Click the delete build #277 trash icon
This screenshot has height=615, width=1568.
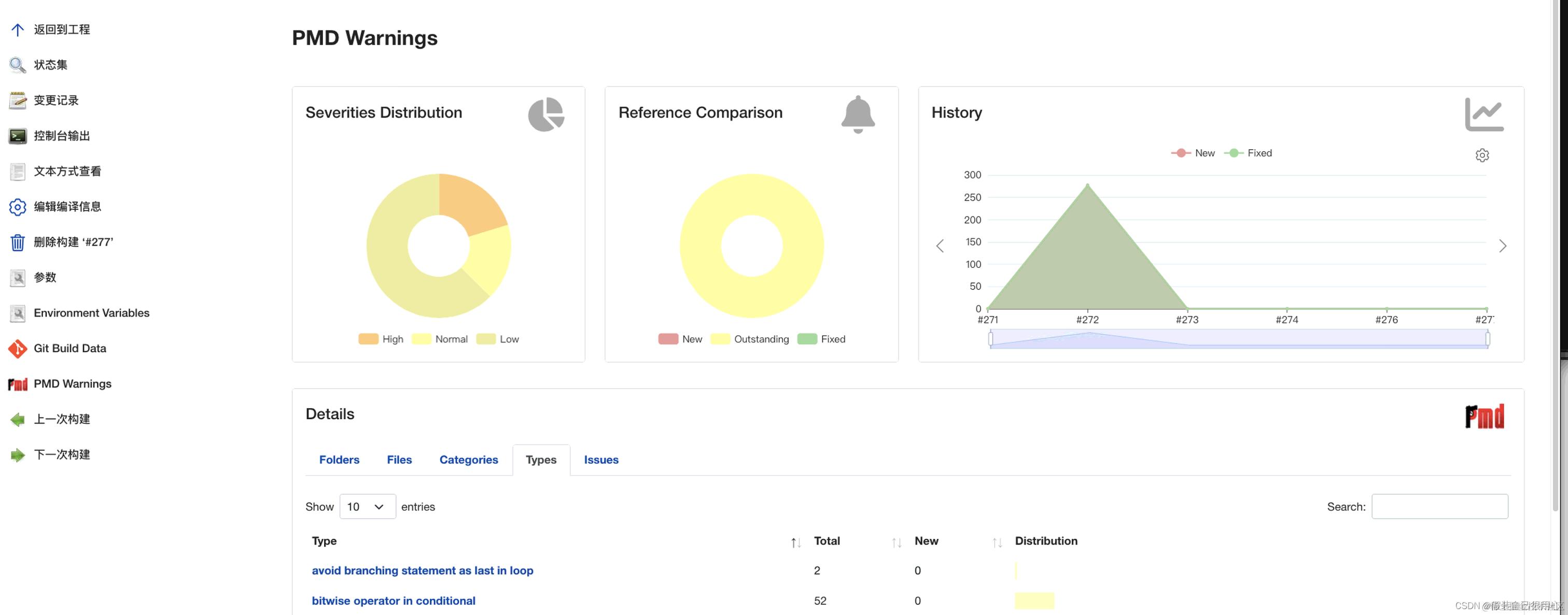tap(18, 242)
